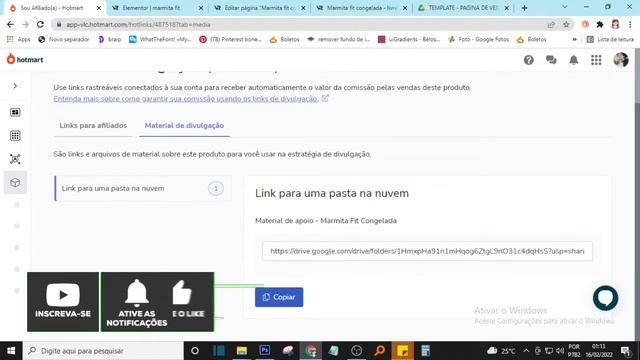Reload the current page
Viewport: 640px width, 360px height.
[40, 24]
